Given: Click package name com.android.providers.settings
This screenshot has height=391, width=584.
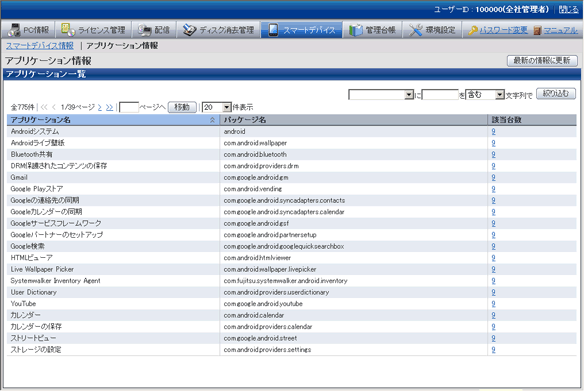Looking at the screenshot, I should point(267,349).
